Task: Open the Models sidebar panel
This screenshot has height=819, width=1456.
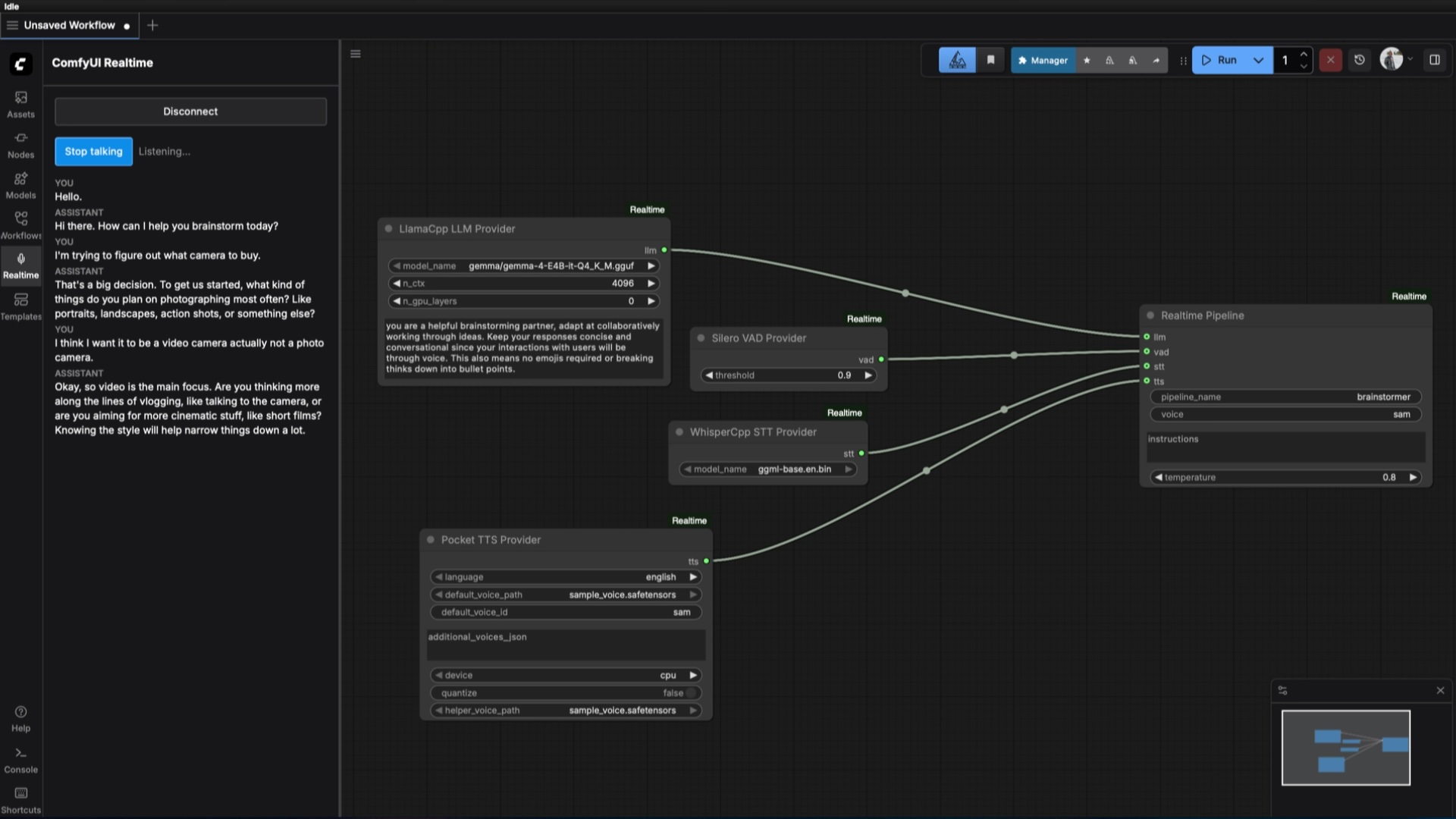Action: (x=20, y=186)
